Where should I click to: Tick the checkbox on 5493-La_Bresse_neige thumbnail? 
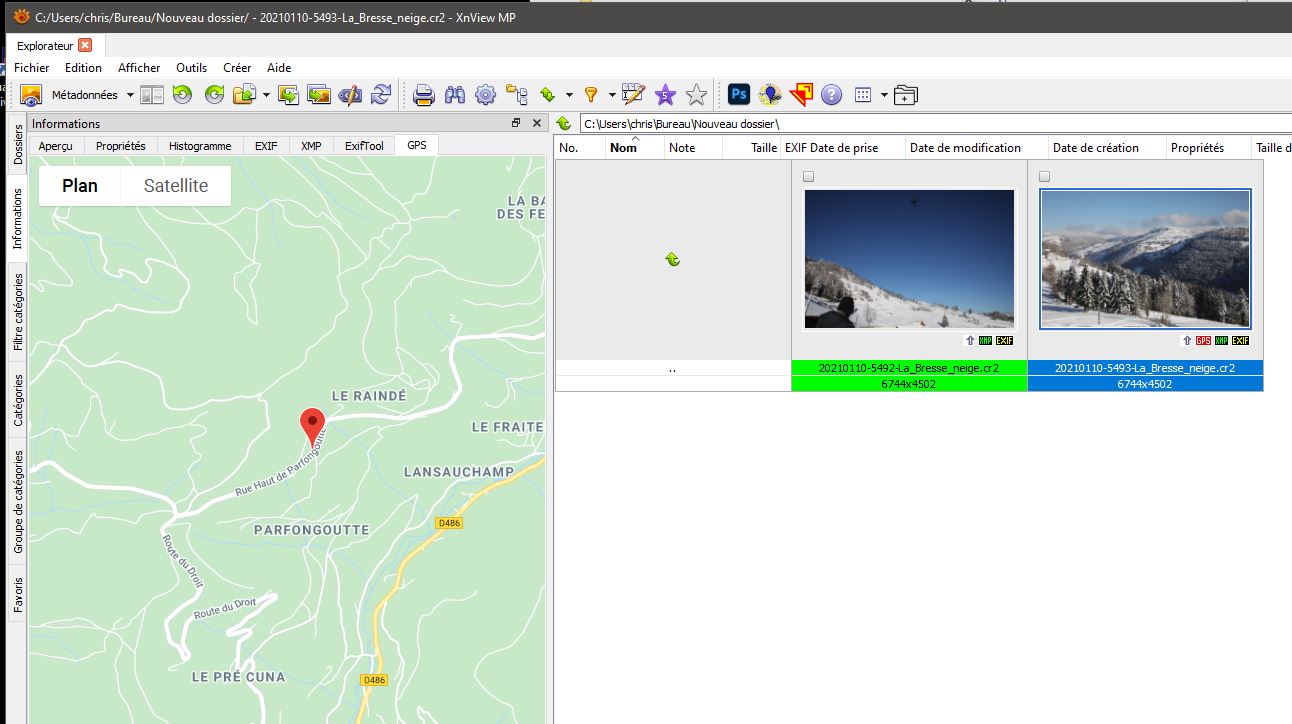tap(1045, 177)
